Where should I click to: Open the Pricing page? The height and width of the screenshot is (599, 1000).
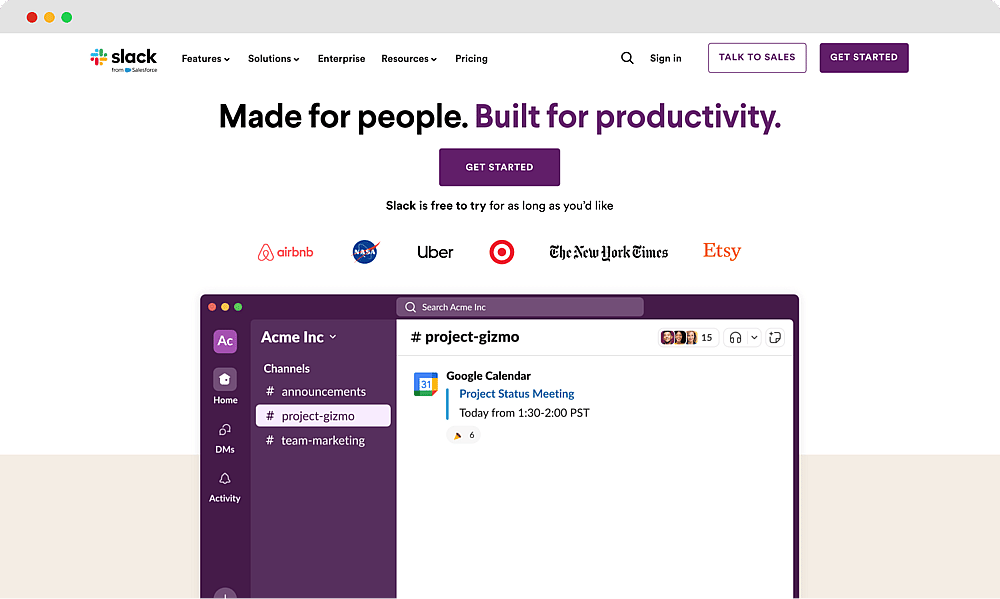(471, 59)
